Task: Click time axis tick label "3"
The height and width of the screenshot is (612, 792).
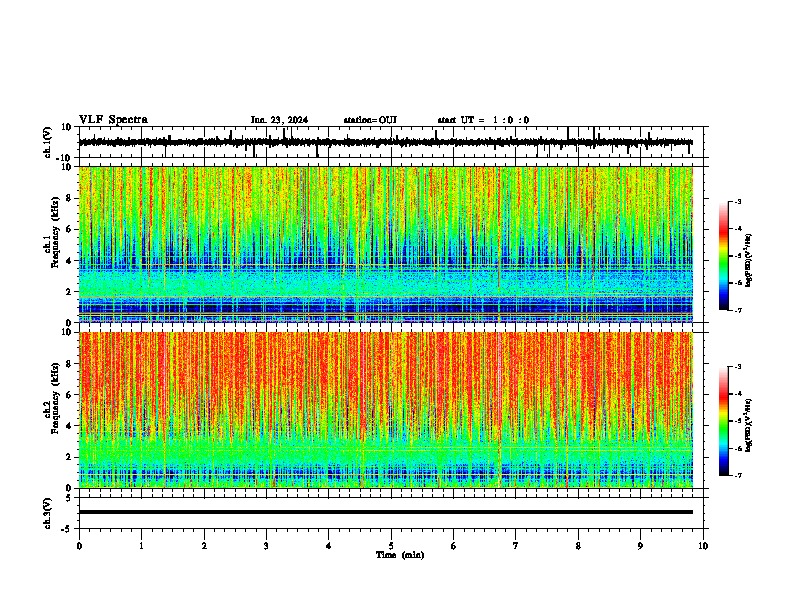Action: click(x=266, y=546)
